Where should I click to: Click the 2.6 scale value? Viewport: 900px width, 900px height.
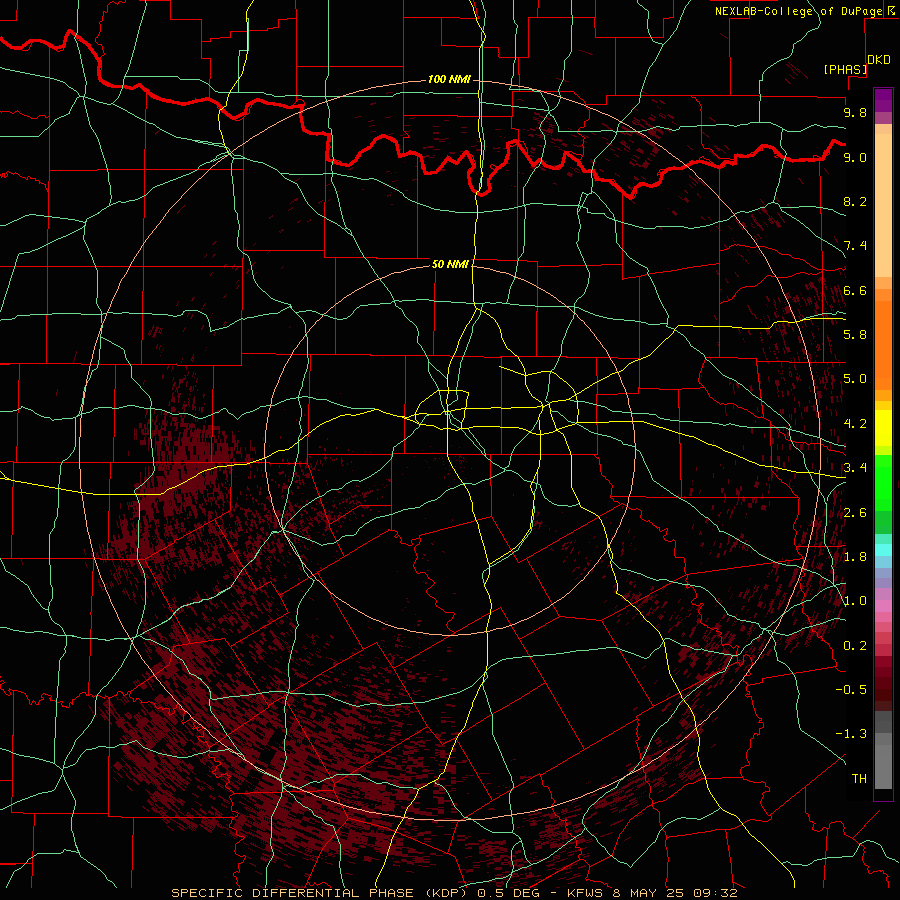click(x=855, y=513)
